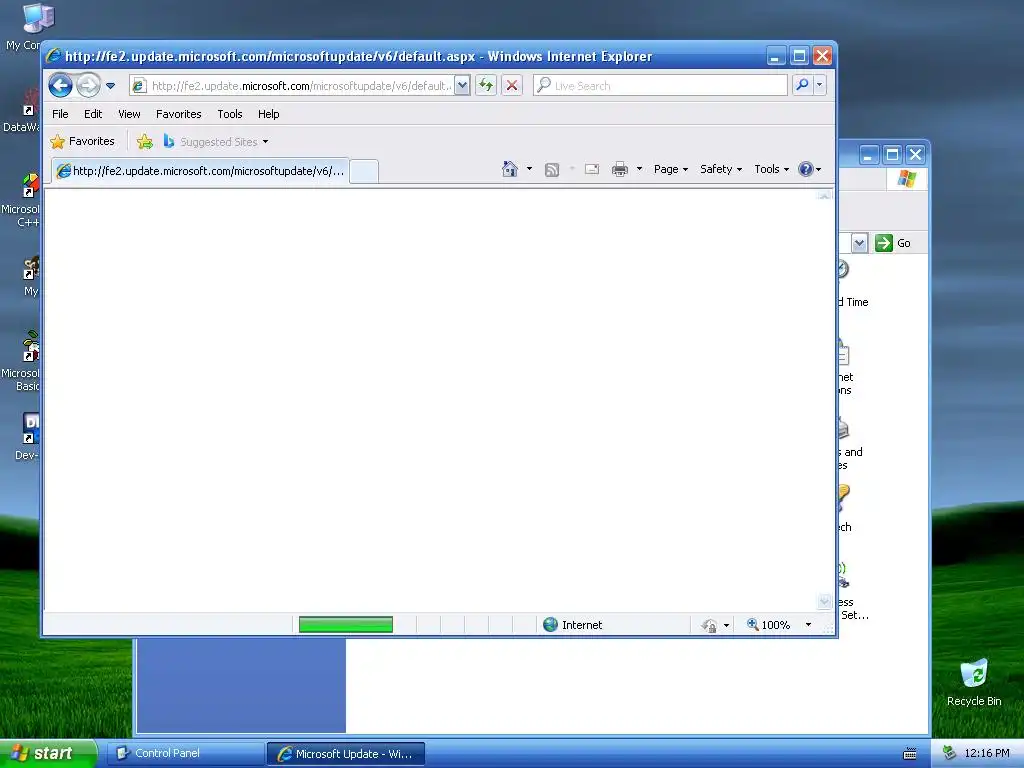This screenshot has width=1024, height=768.
Task: Click the Start button
Action: [x=48, y=753]
